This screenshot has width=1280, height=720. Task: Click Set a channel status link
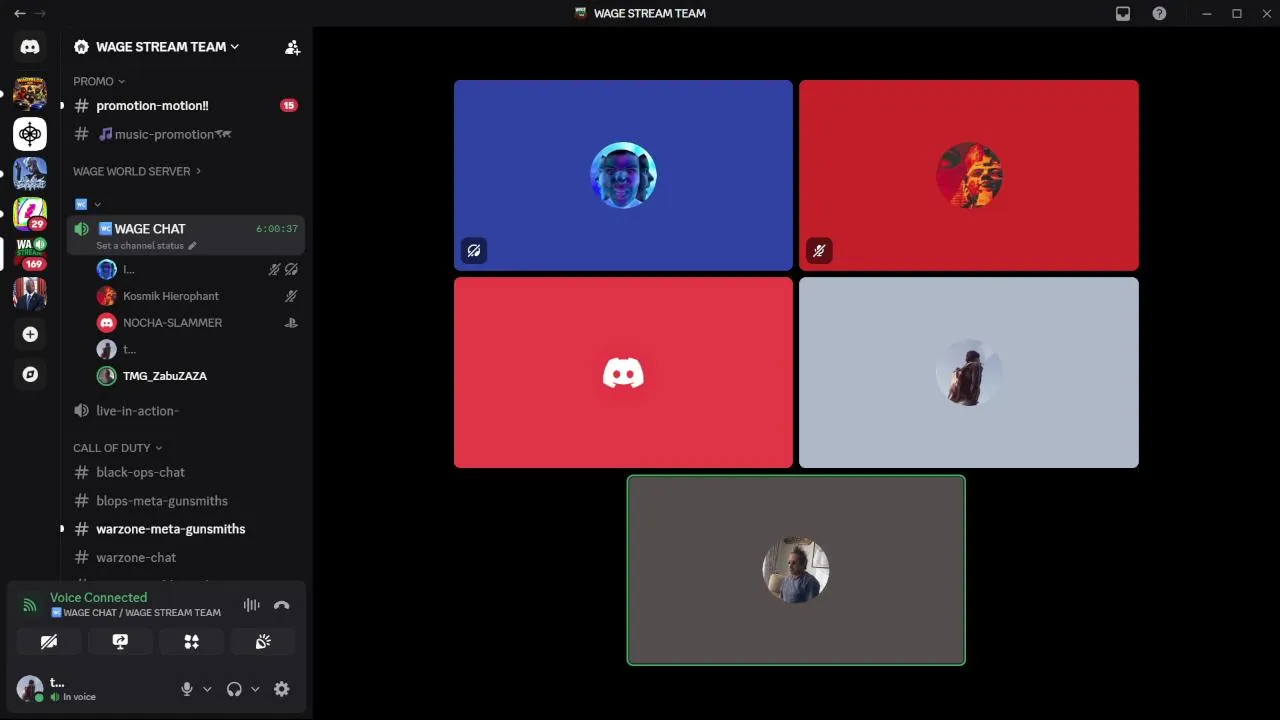pos(140,246)
